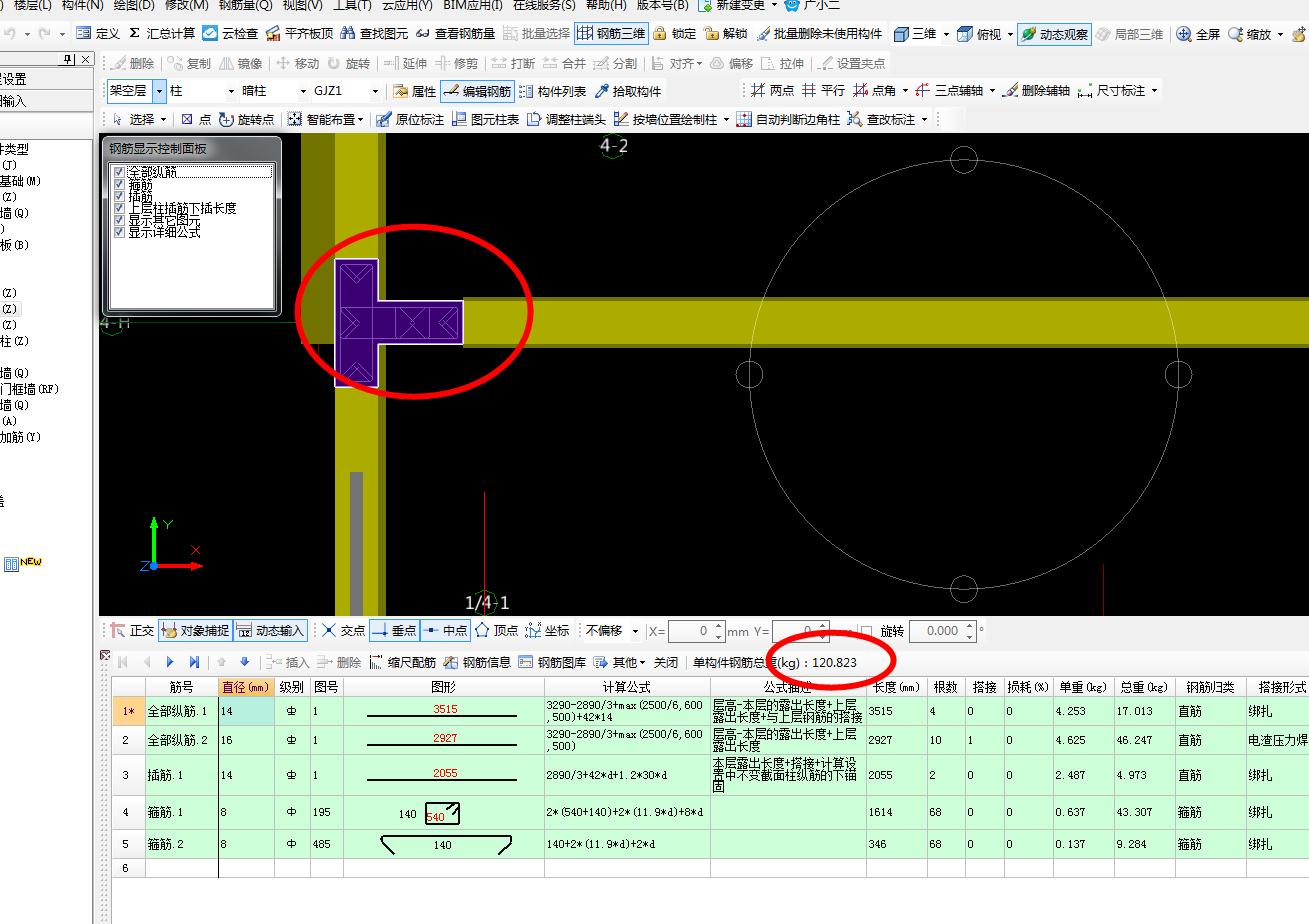Click 调整柱端头 adjust column end

coord(567,119)
